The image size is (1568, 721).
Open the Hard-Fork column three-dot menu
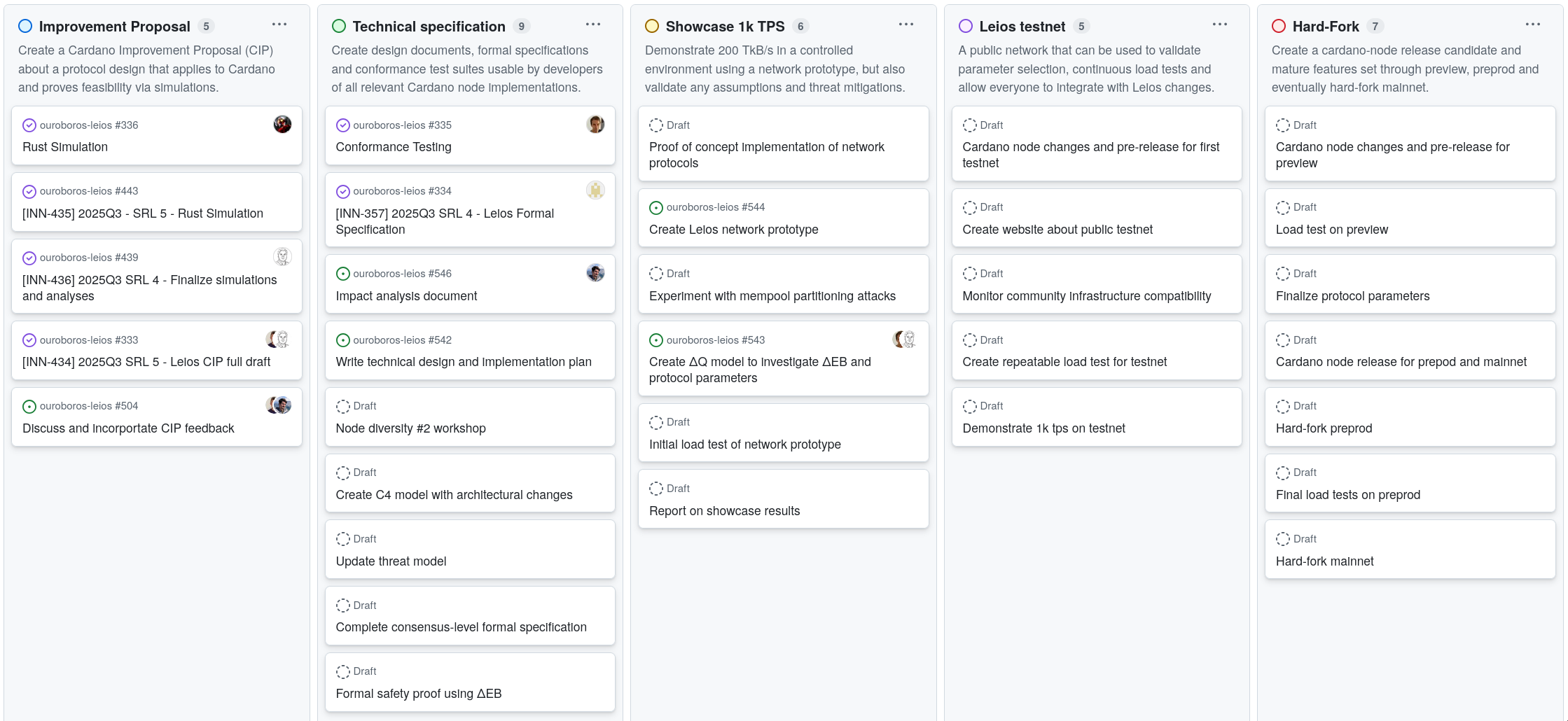click(x=1533, y=24)
